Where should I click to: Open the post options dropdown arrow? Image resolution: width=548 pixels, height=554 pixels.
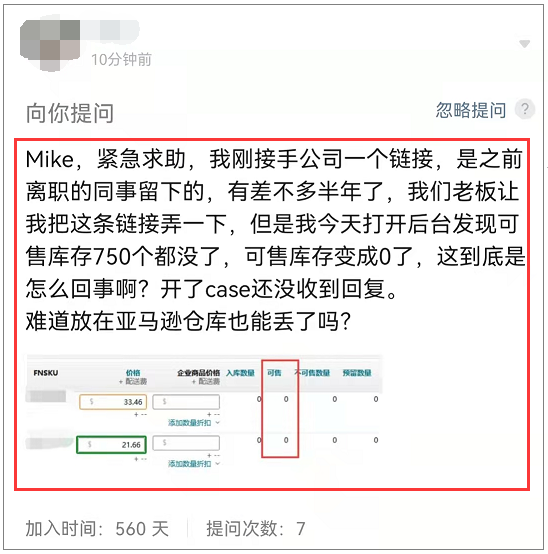[524, 44]
